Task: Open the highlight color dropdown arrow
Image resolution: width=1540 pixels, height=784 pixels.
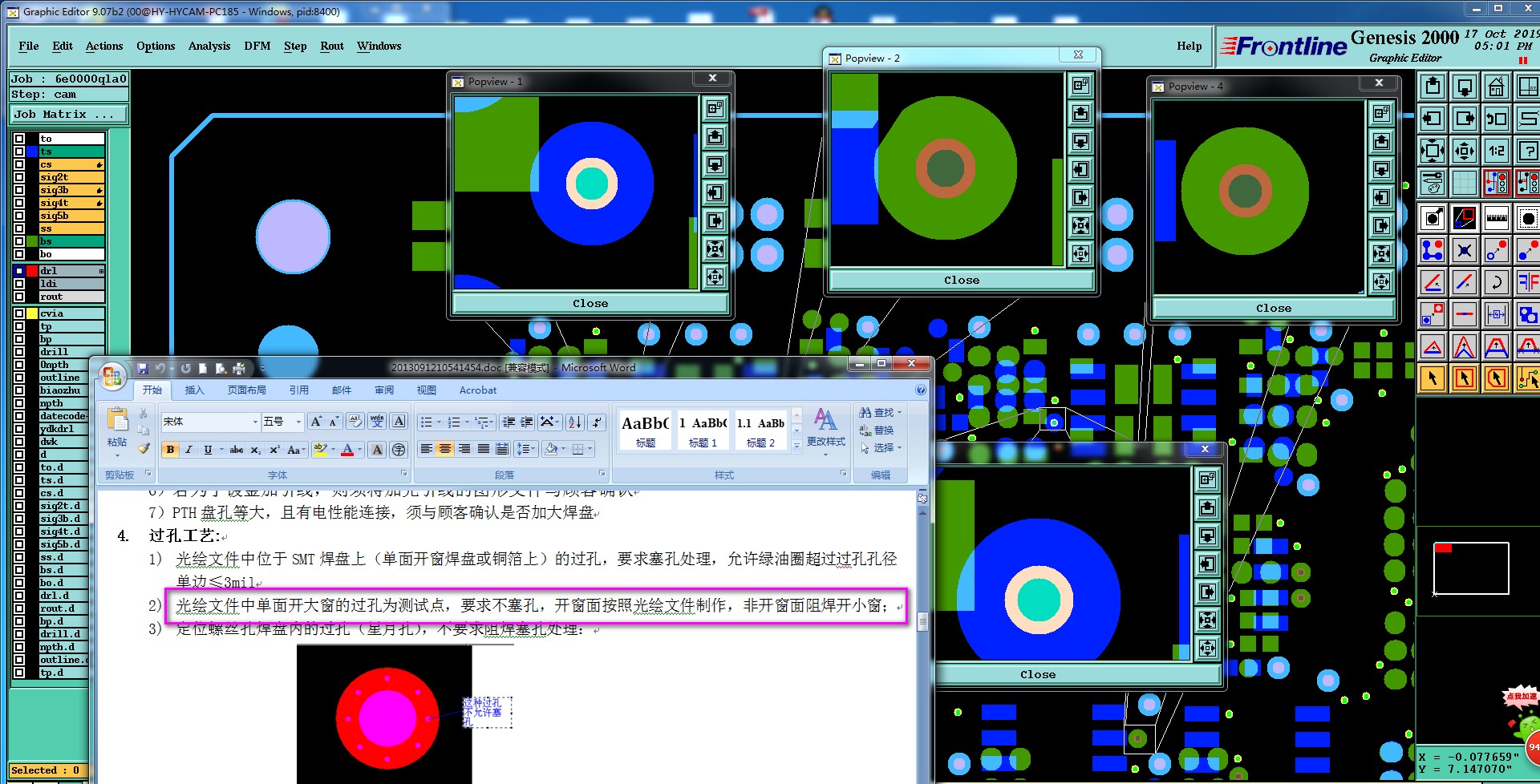Action: (x=333, y=450)
